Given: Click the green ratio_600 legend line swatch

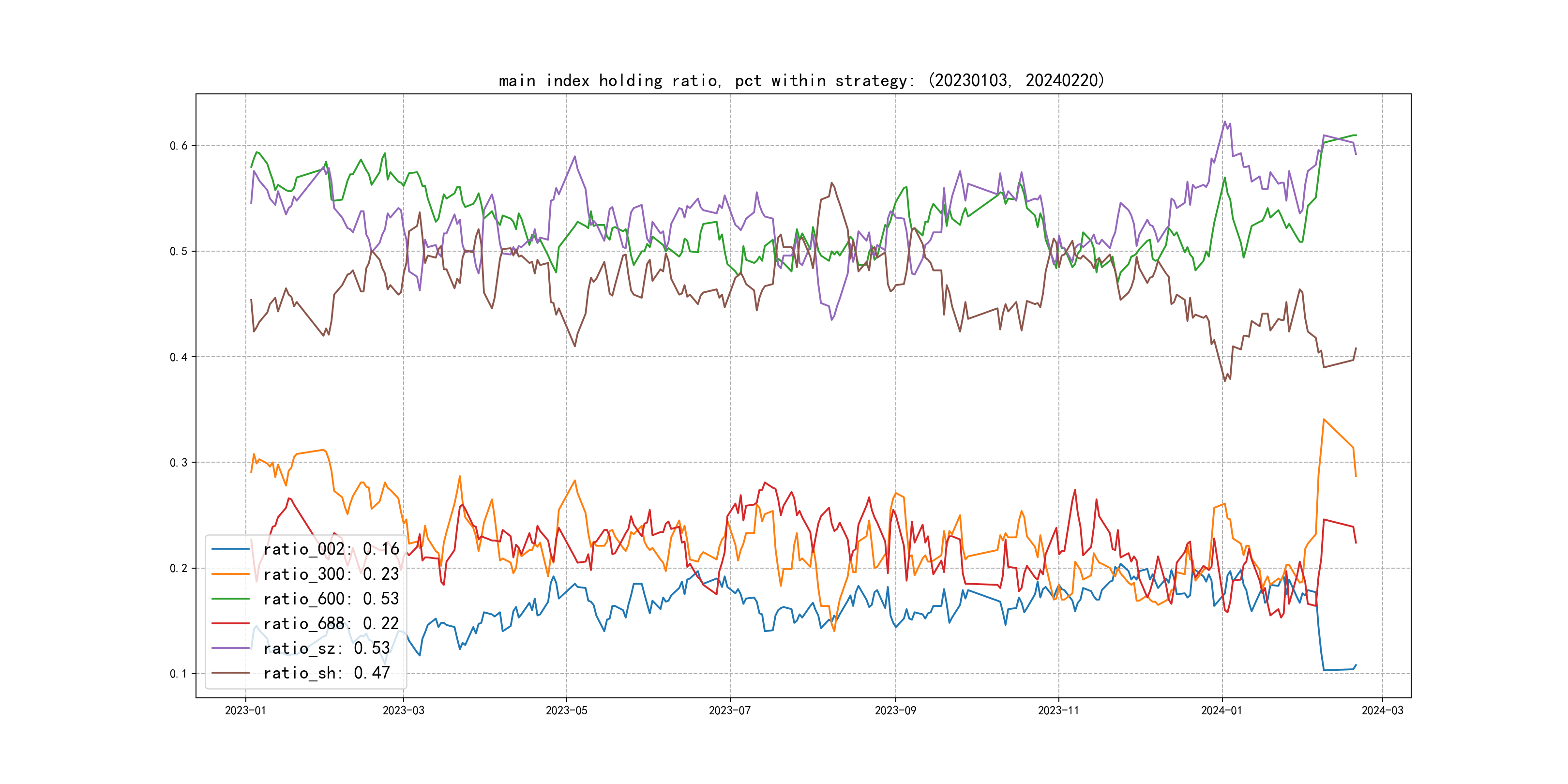Looking at the screenshot, I should [230, 599].
